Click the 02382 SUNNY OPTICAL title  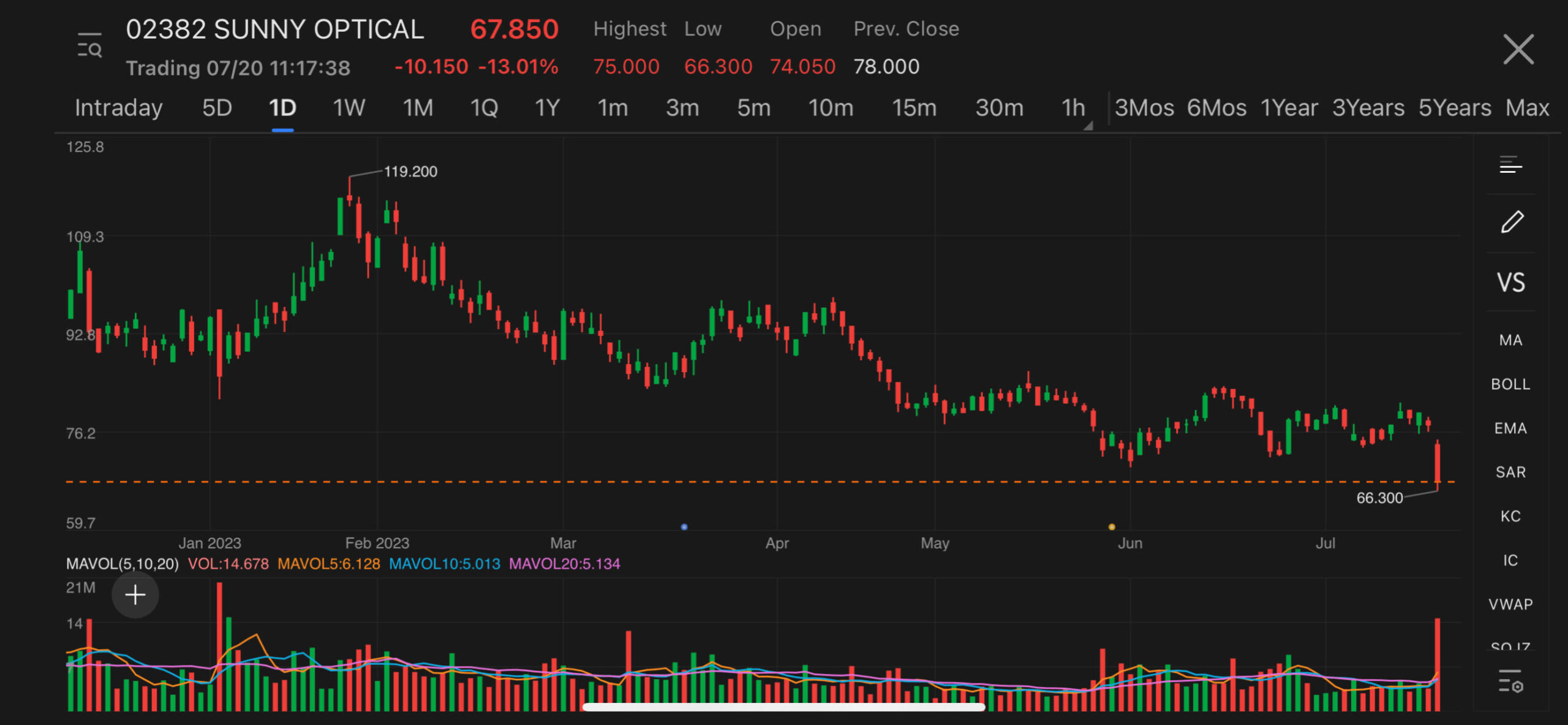[x=275, y=29]
